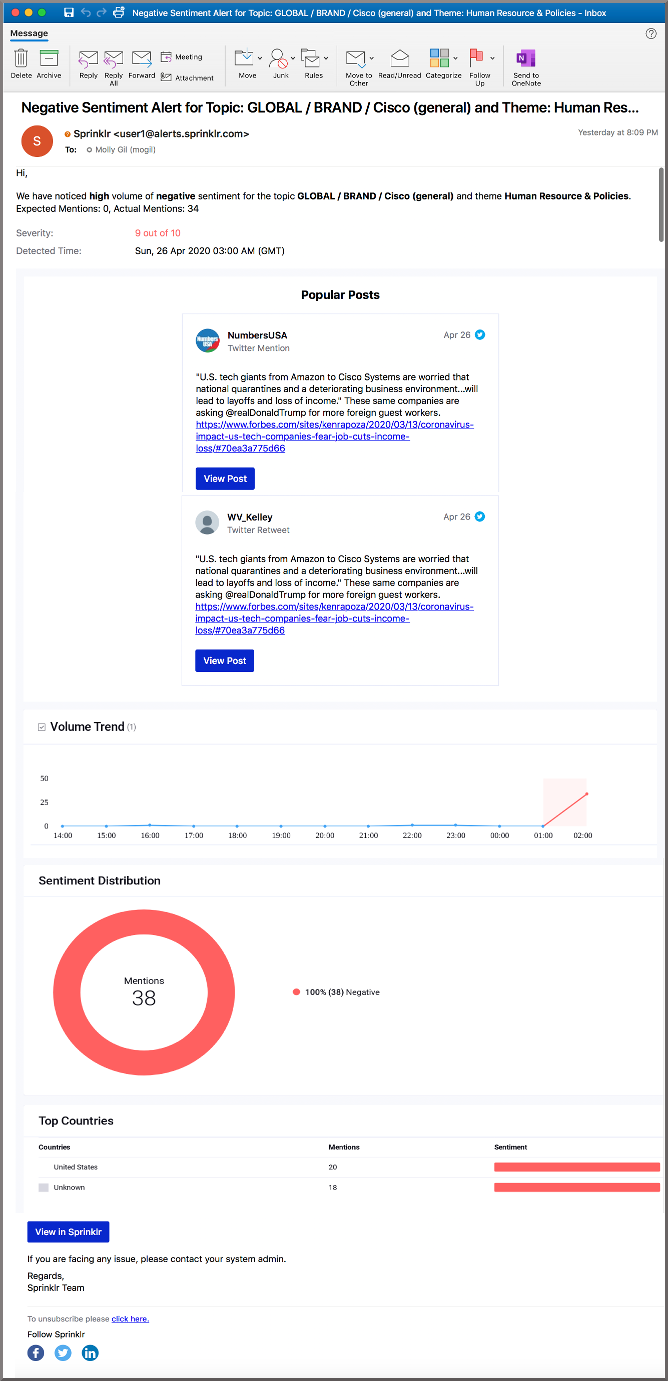The height and width of the screenshot is (1381, 668).
Task: Click the Delete trash icon
Action: coord(21,59)
